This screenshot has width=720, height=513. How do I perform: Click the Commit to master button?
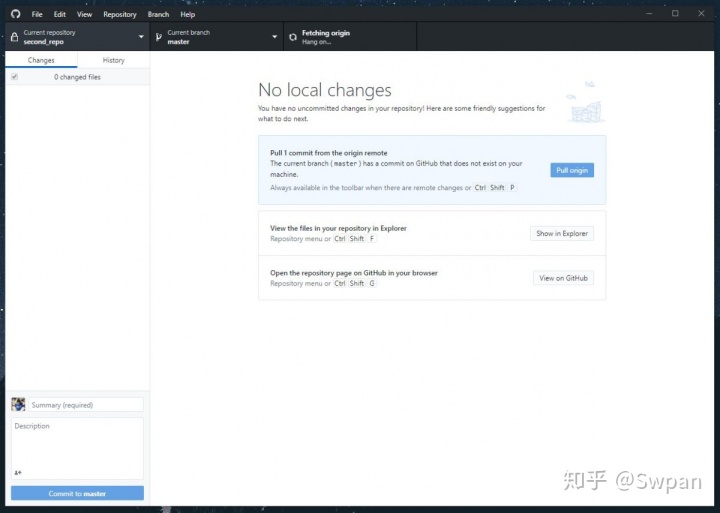[77, 493]
